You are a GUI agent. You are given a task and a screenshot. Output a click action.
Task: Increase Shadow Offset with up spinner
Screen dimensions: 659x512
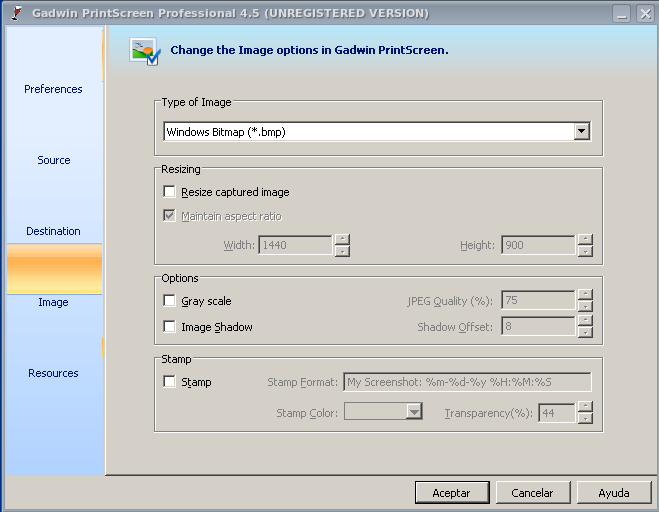(585, 321)
